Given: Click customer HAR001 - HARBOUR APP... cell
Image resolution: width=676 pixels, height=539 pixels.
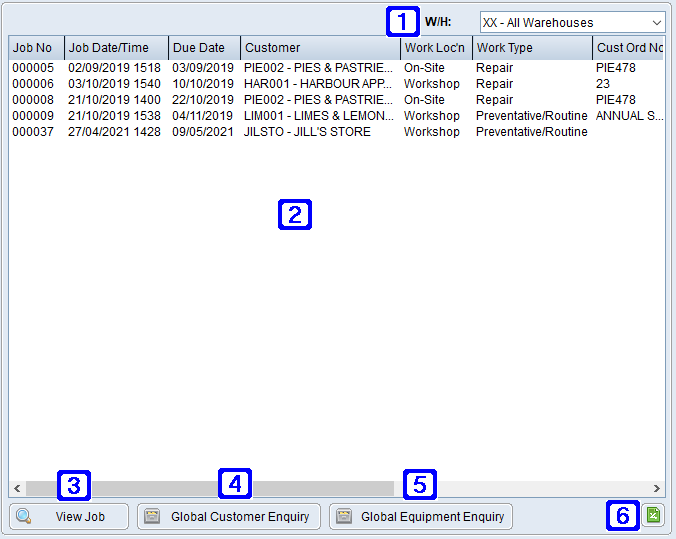Looking at the screenshot, I should (318, 84).
